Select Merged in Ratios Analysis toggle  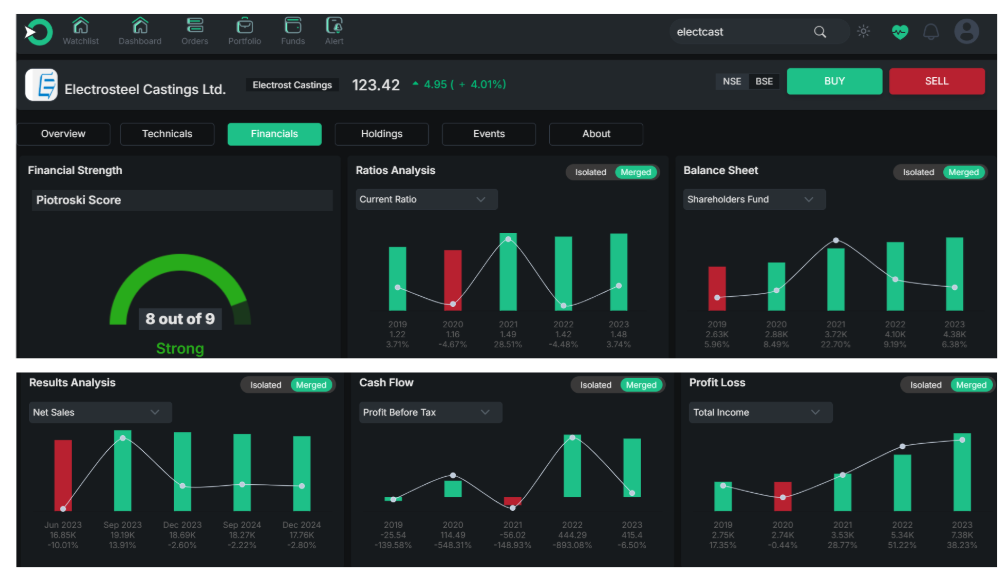pyautogui.click(x=636, y=172)
